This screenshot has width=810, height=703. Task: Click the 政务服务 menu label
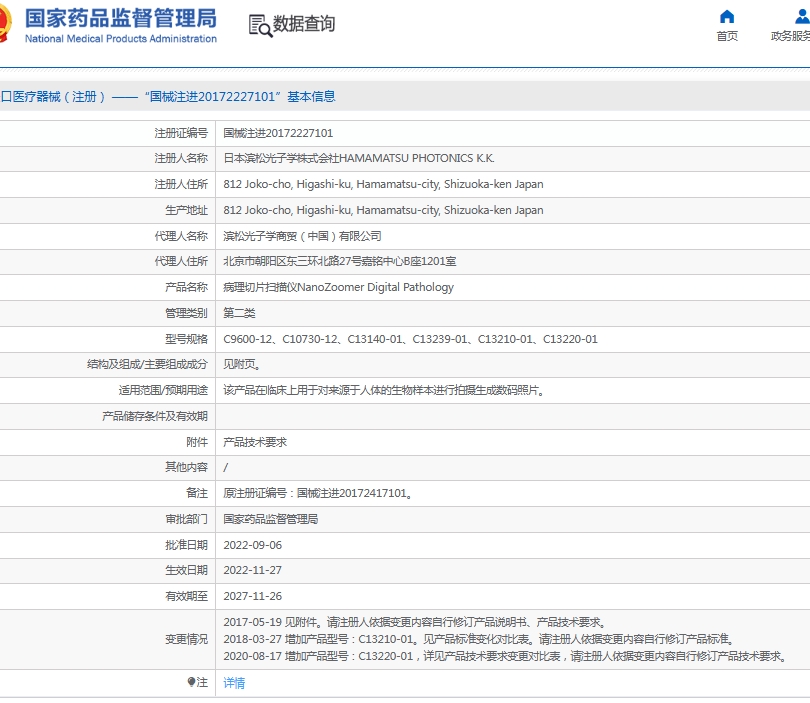790,36
